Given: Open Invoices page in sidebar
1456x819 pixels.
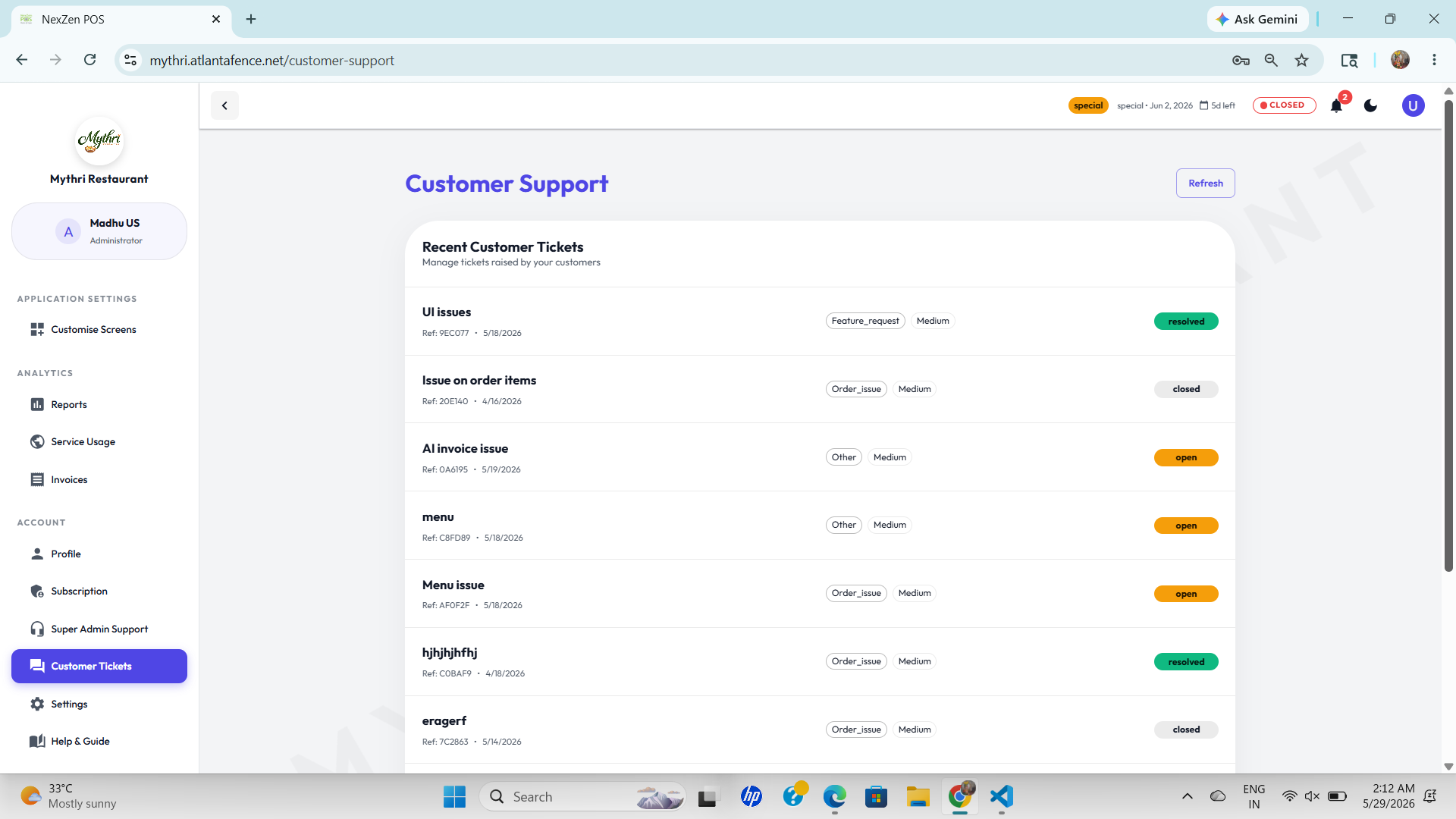Looking at the screenshot, I should pos(99,480).
